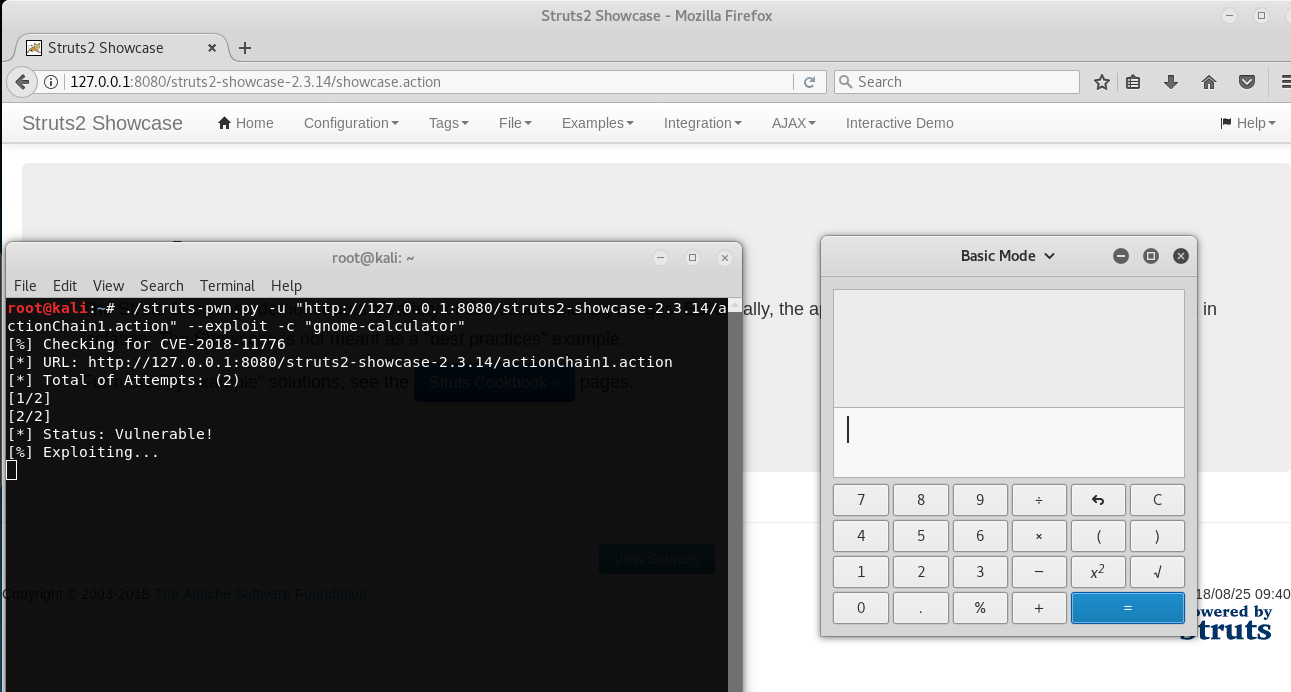Click "Checking for CVE-2018-11776" terminal line
The image size is (1291, 692).
(x=164, y=344)
